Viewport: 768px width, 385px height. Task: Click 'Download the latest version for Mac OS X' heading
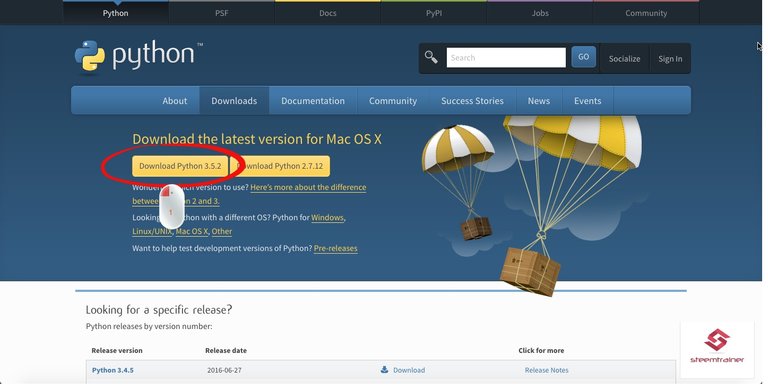point(257,139)
